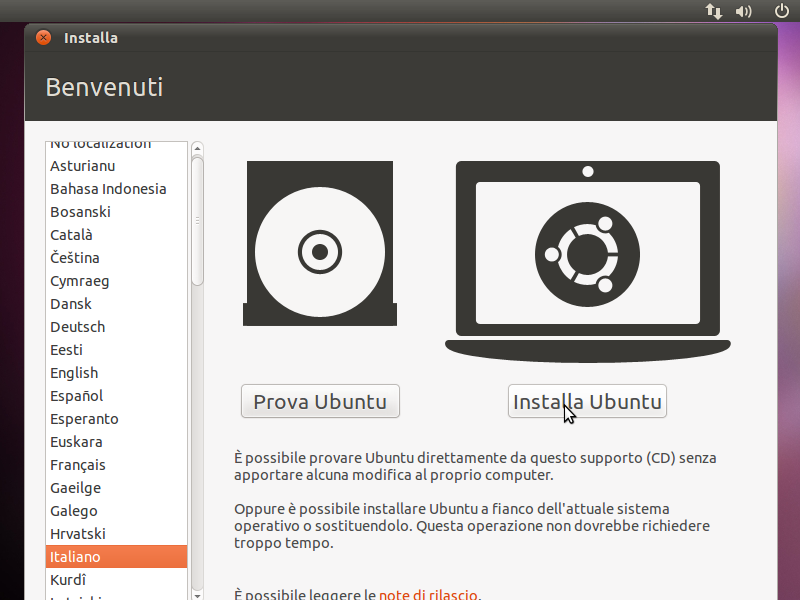Open the network connections indicator

pyautogui.click(x=714, y=11)
